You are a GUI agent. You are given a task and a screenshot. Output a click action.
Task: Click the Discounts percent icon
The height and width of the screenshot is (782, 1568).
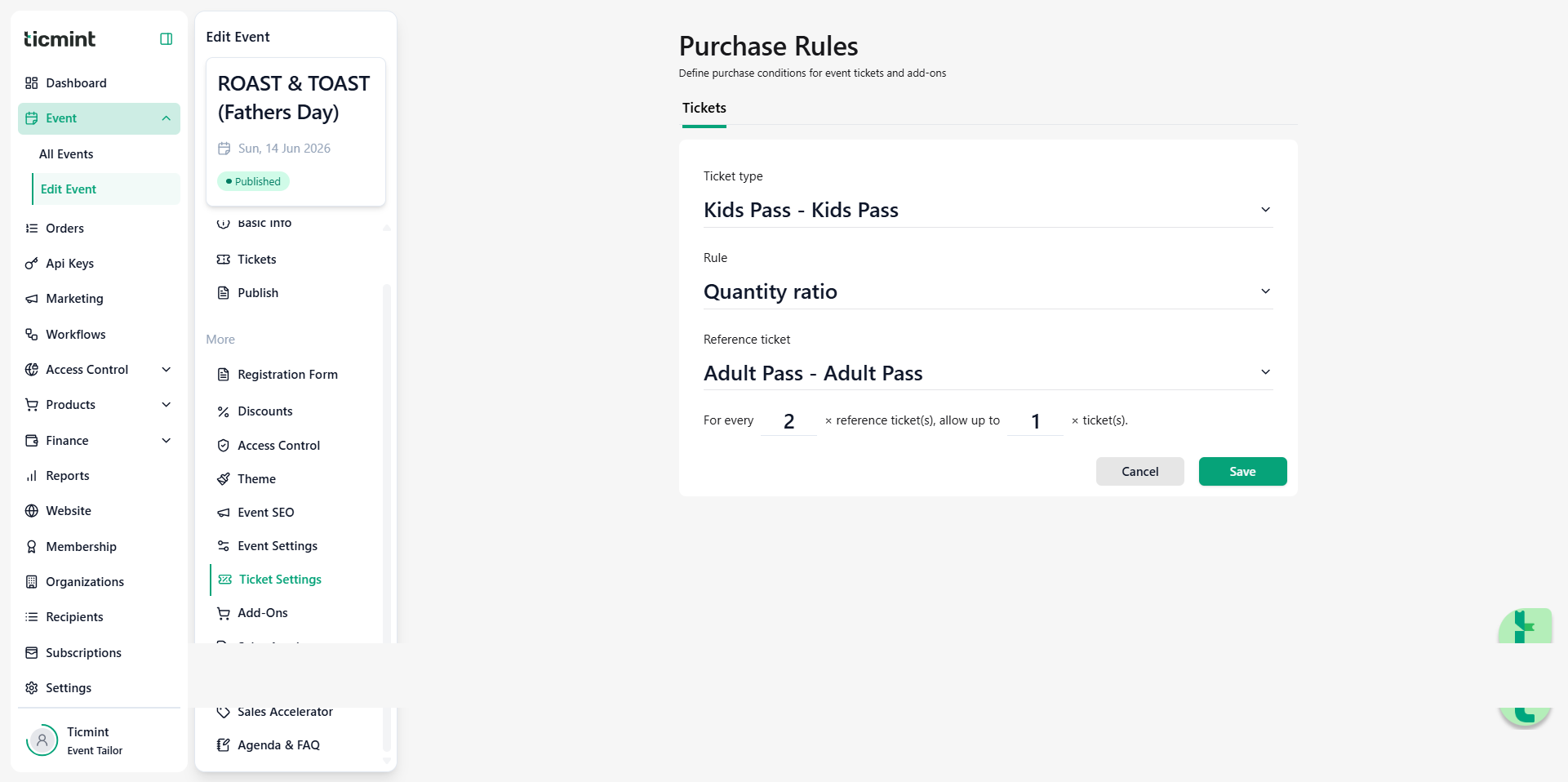(224, 411)
